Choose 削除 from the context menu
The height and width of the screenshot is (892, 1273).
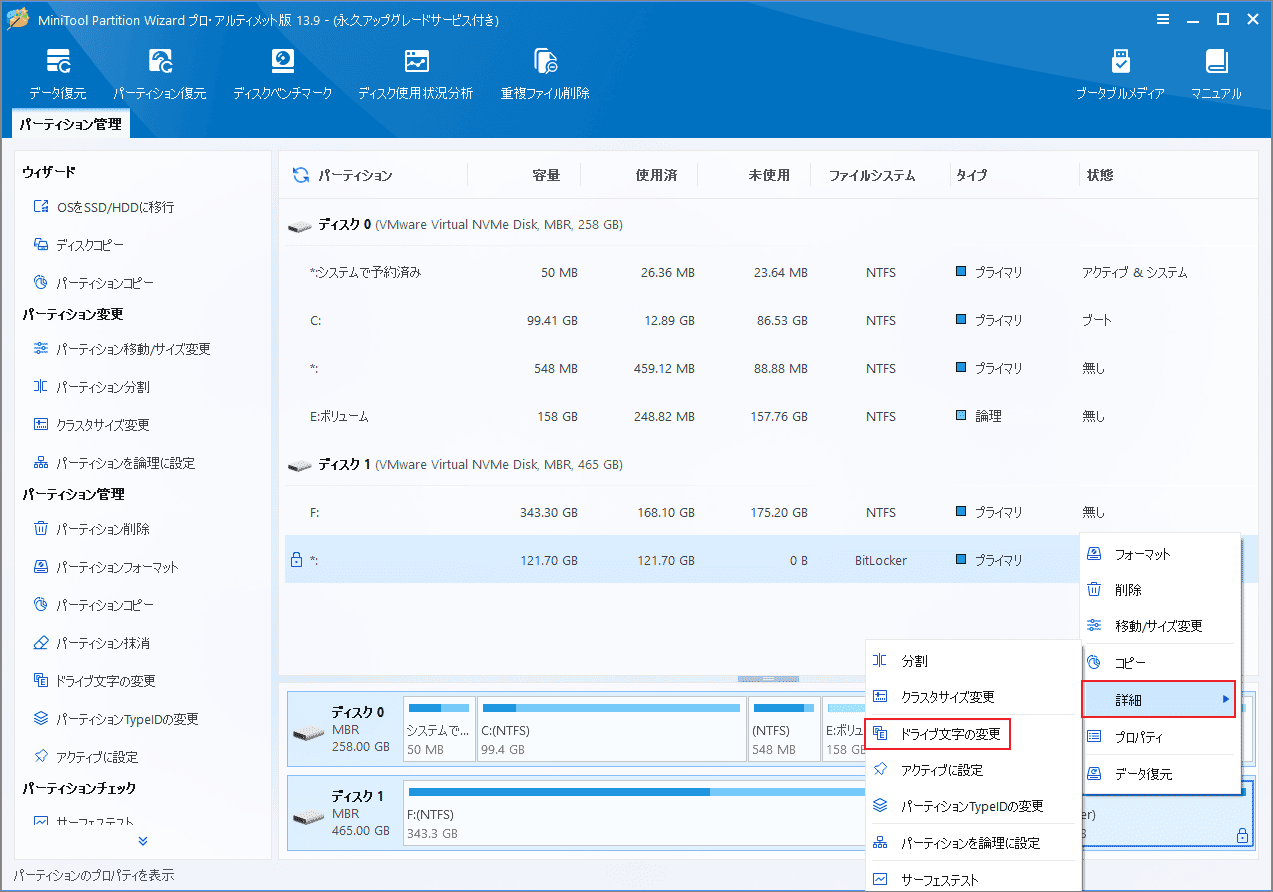[1160, 590]
